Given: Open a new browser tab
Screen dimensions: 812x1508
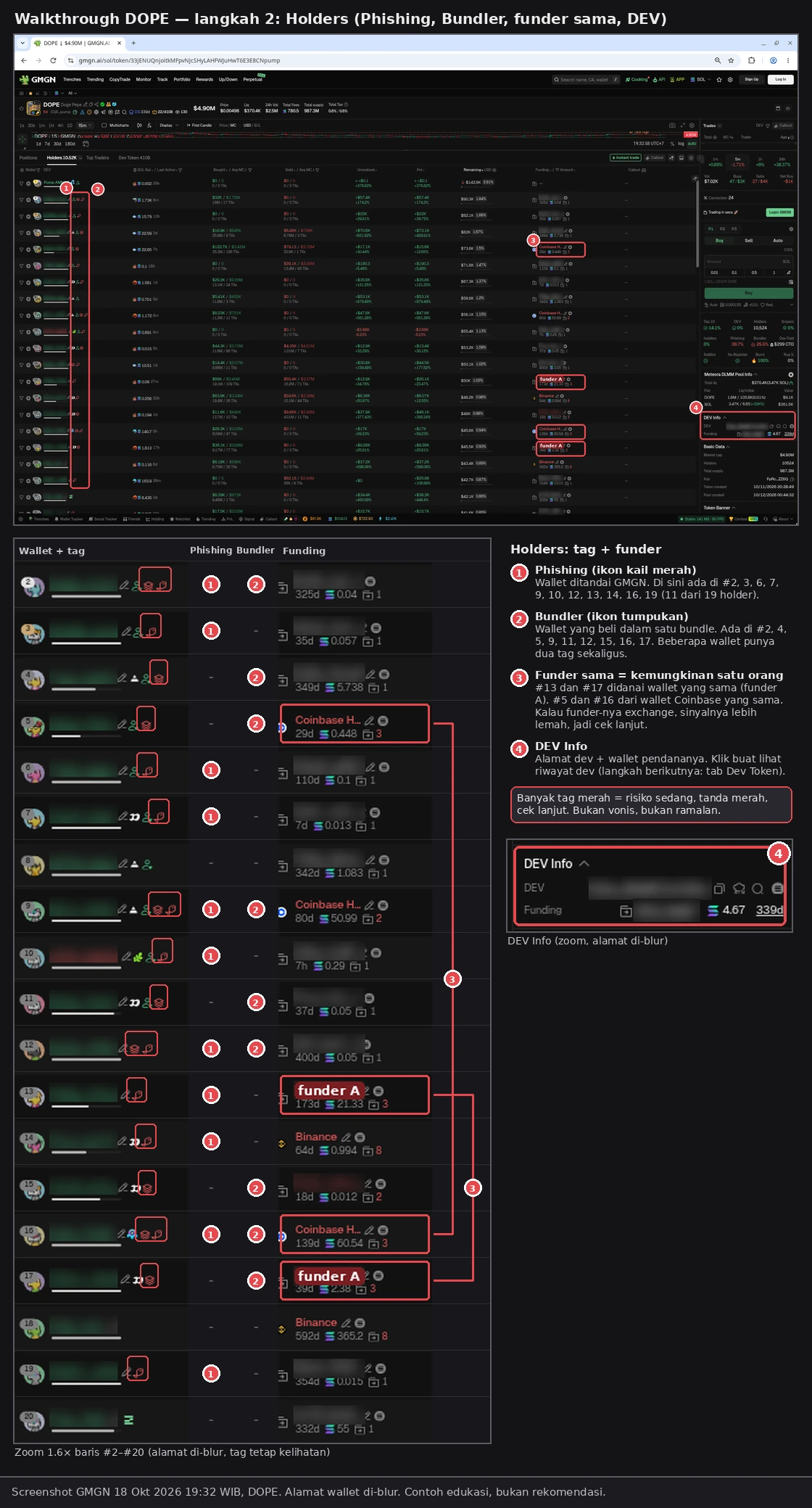Looking at the screenshot, I should 133,43.
